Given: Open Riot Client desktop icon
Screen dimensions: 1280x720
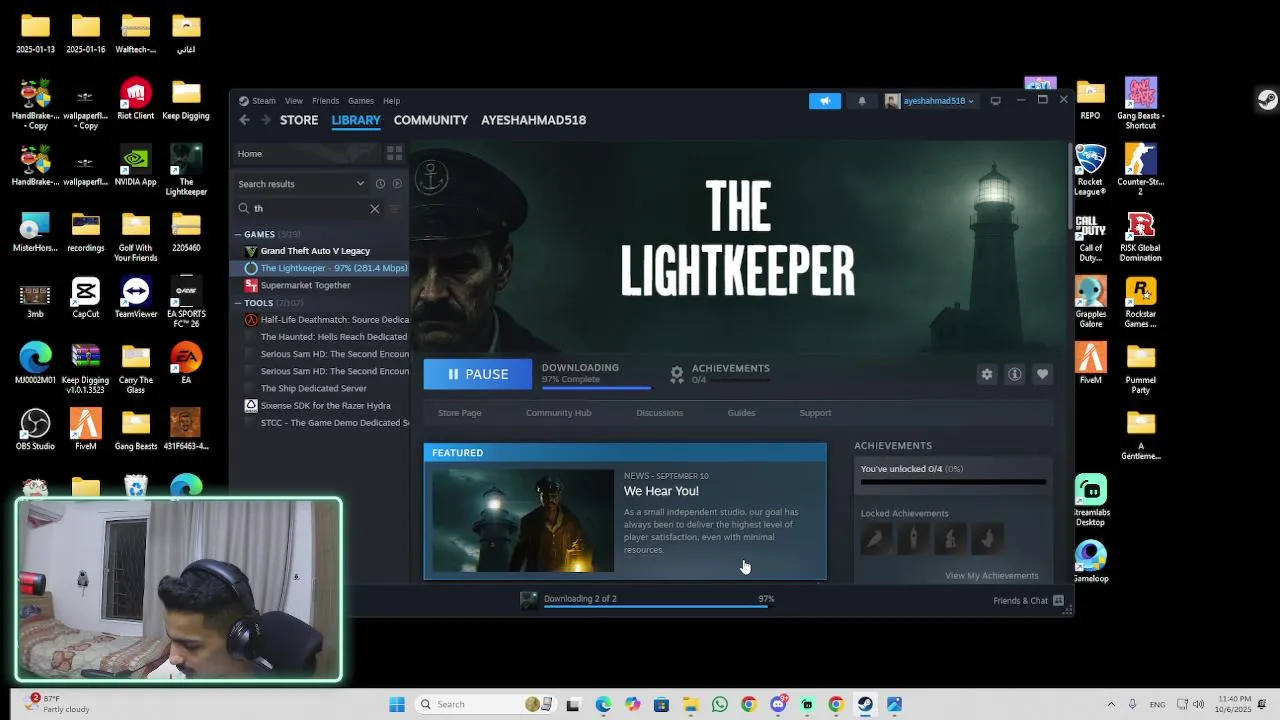Looking at the screenshot, I should [135, 99].
